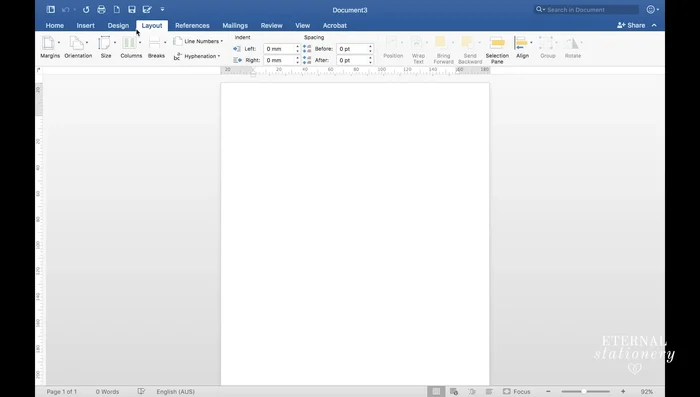Enter Focus mode
Image resolution: width=700 pixels, height=397 pixels.
point(517,392)
